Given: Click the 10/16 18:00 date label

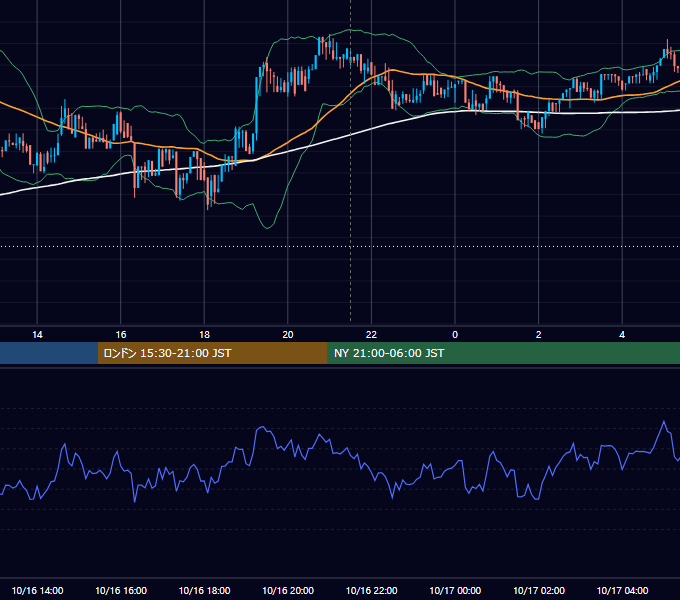Looking at the screenshot, I should (204, 590).
